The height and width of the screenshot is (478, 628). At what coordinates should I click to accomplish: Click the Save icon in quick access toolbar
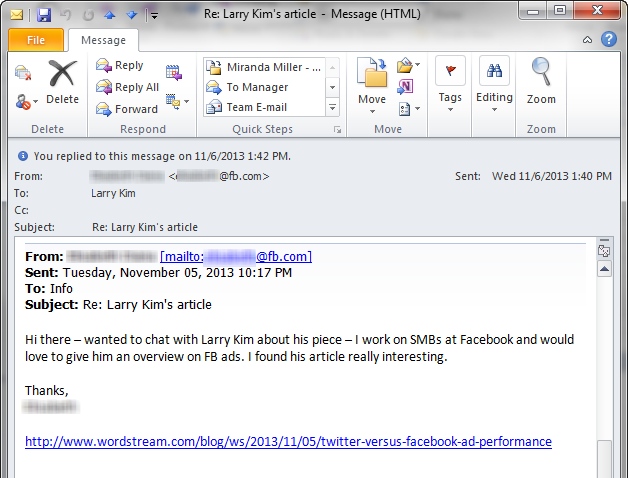pos(43,15)
